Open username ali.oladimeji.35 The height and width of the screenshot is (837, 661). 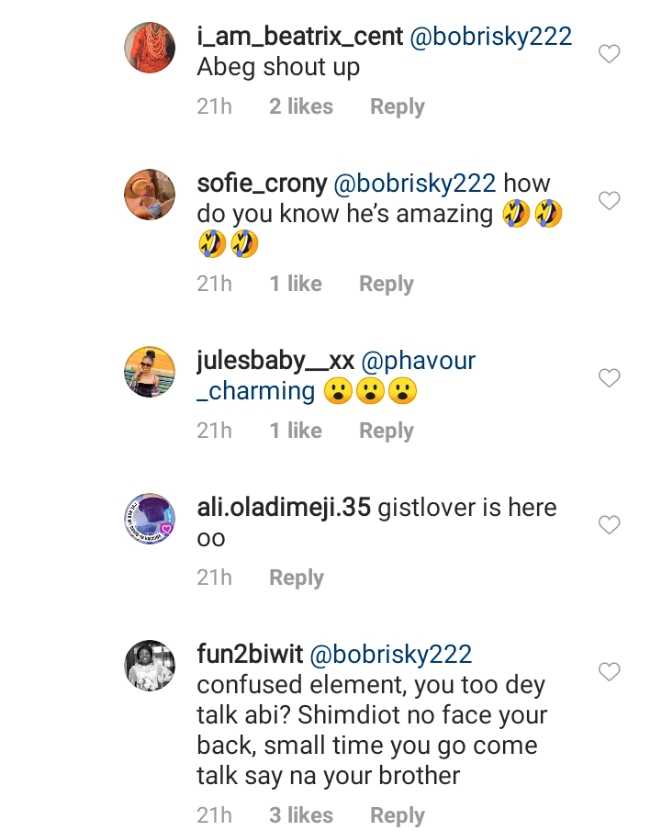coord(283,508)
